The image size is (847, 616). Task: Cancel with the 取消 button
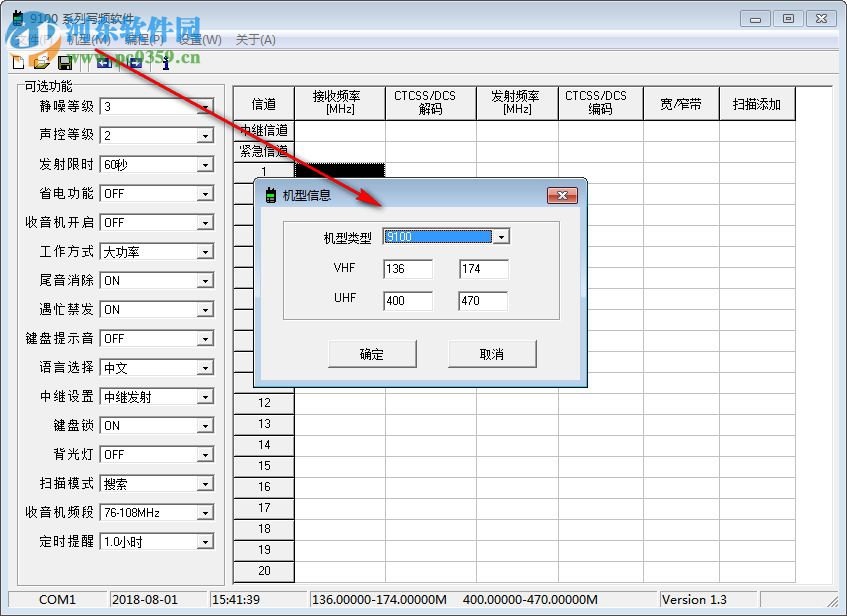[x=492, y=354]
